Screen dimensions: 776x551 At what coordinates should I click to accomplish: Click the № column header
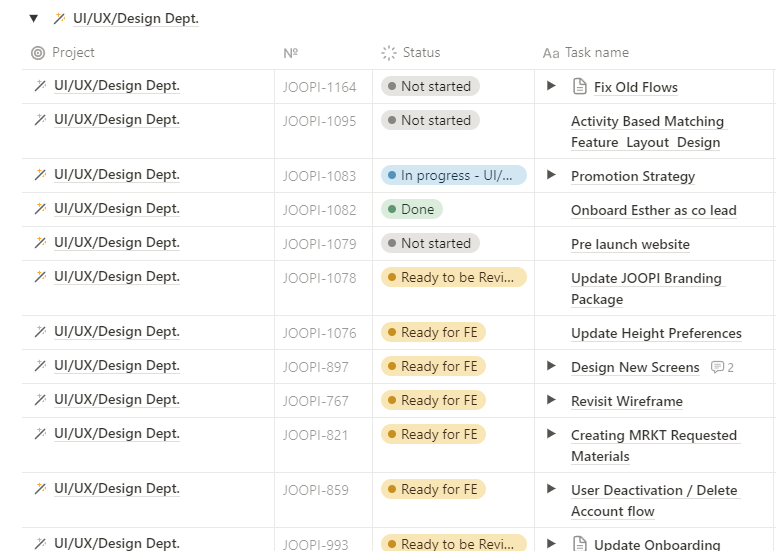[x=291, y=53]
